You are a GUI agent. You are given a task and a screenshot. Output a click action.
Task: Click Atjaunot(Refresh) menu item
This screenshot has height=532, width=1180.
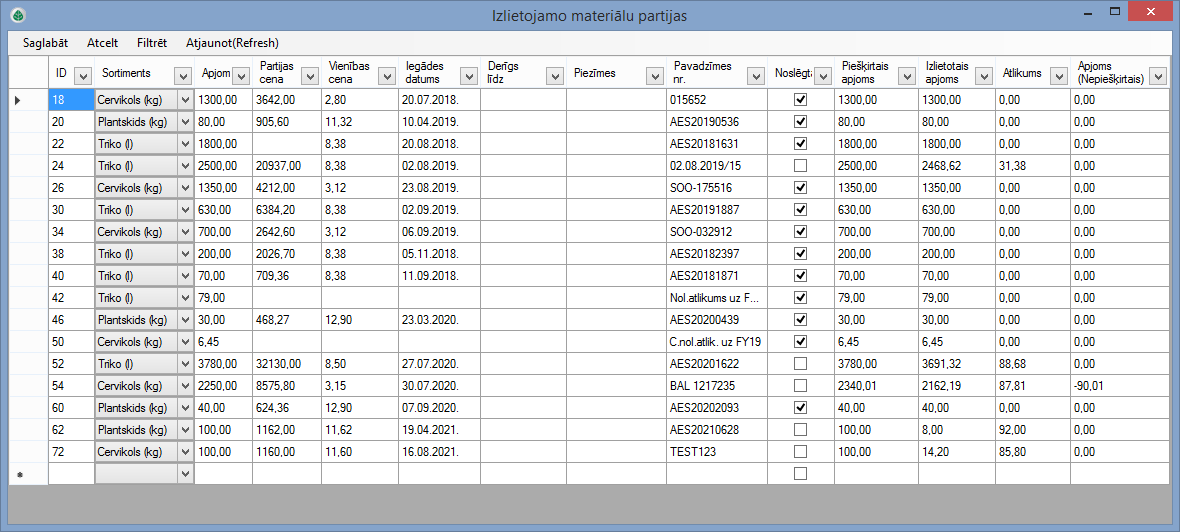[x=232, y=43]
